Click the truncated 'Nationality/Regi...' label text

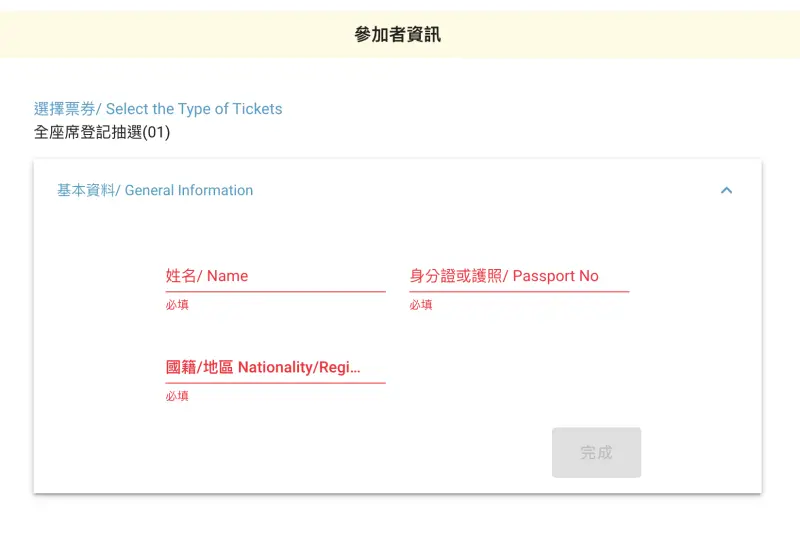coord(299,368)
